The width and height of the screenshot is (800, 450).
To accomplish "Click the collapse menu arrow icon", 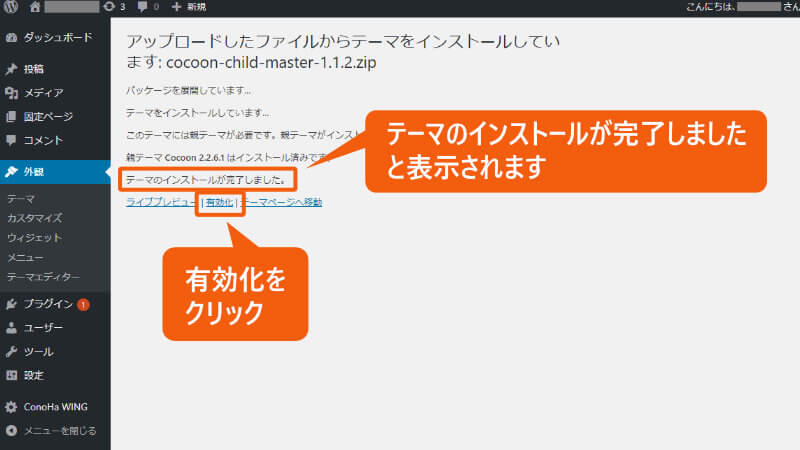I will (x=11, y=431).
